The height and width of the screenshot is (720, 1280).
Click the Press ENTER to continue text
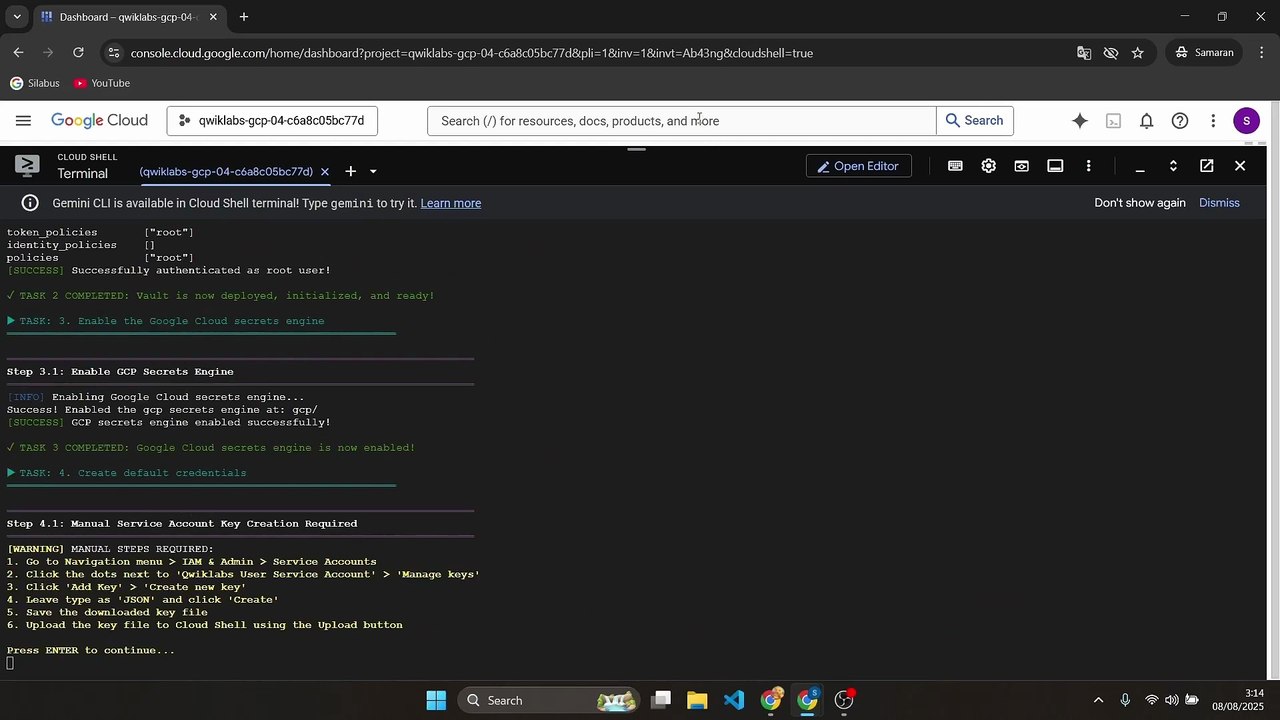(x=91, y=650)
